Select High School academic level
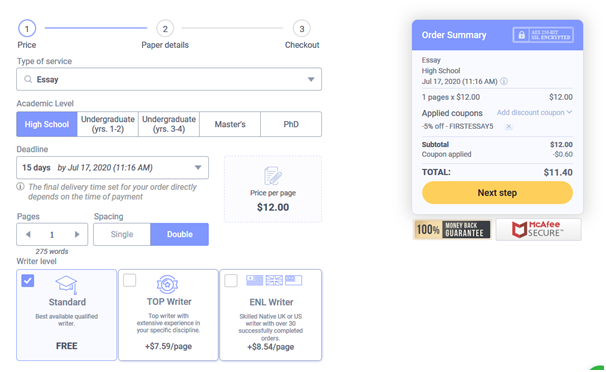The width and height of the screenshot is (606, 372). 47,124
